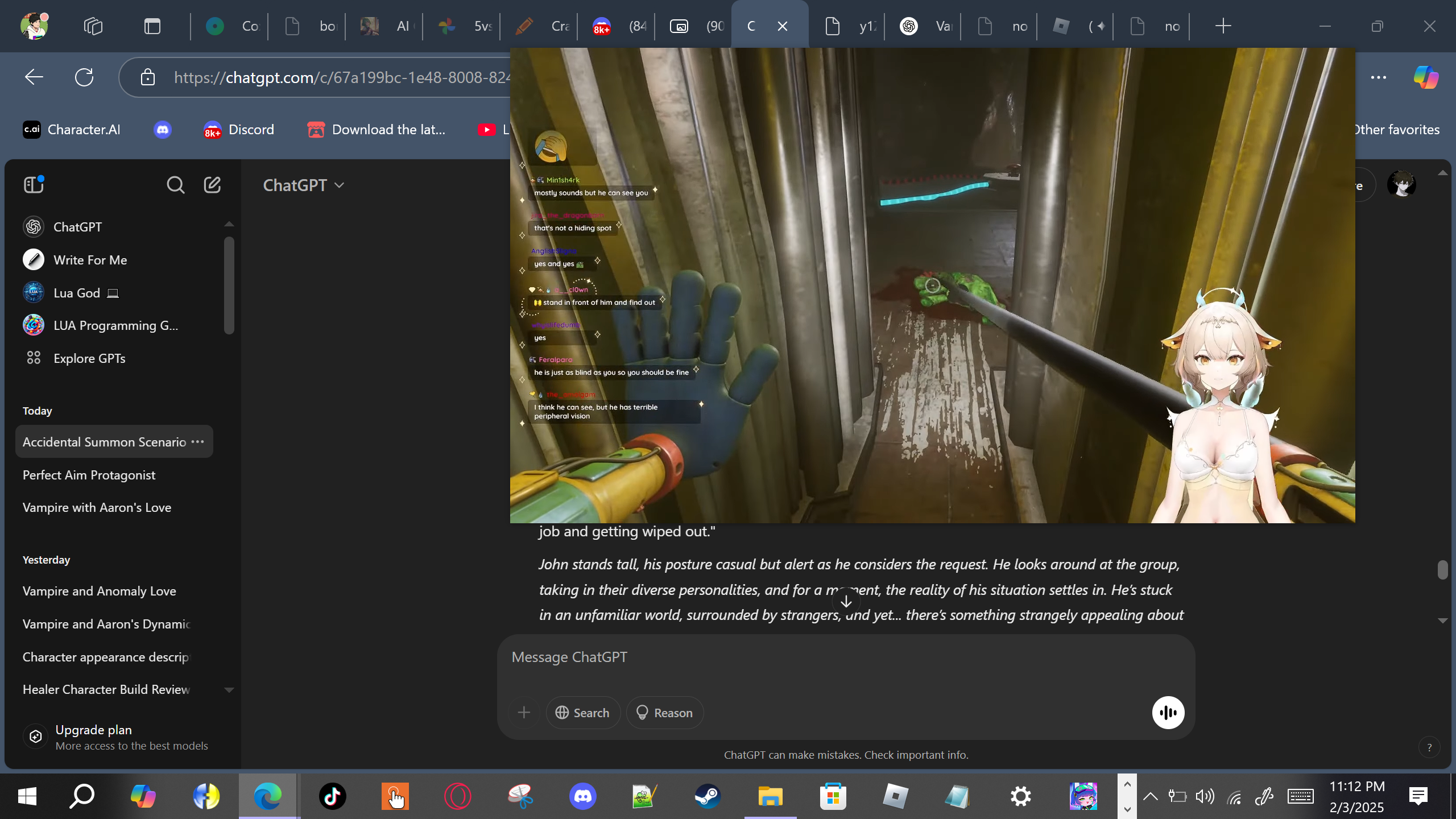This screenshot has width=1456, height=819.
Task: Go back with the browser back arrow
Action: click(x=34, y=77)
